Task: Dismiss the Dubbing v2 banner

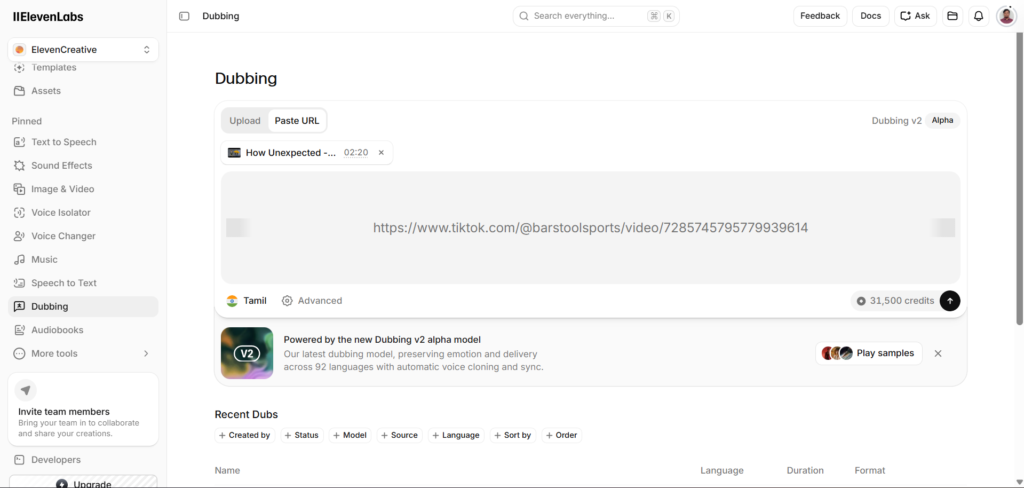Action: click(938, 353)
